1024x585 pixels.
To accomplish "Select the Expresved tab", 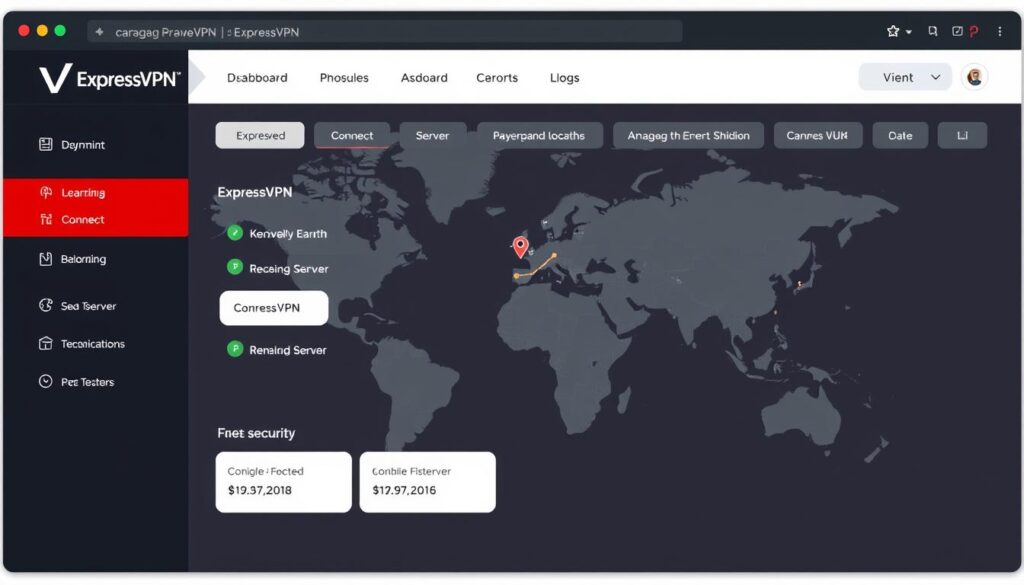I will (x=260, y=135).
